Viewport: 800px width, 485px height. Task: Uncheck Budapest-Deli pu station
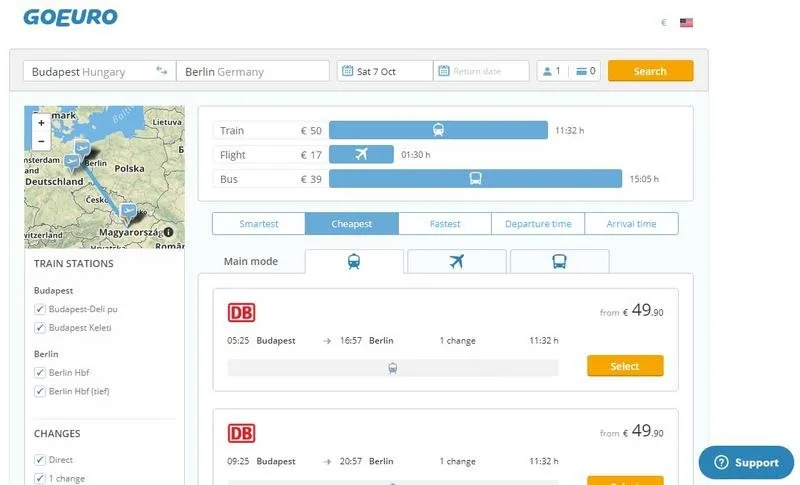coord(40,309)
